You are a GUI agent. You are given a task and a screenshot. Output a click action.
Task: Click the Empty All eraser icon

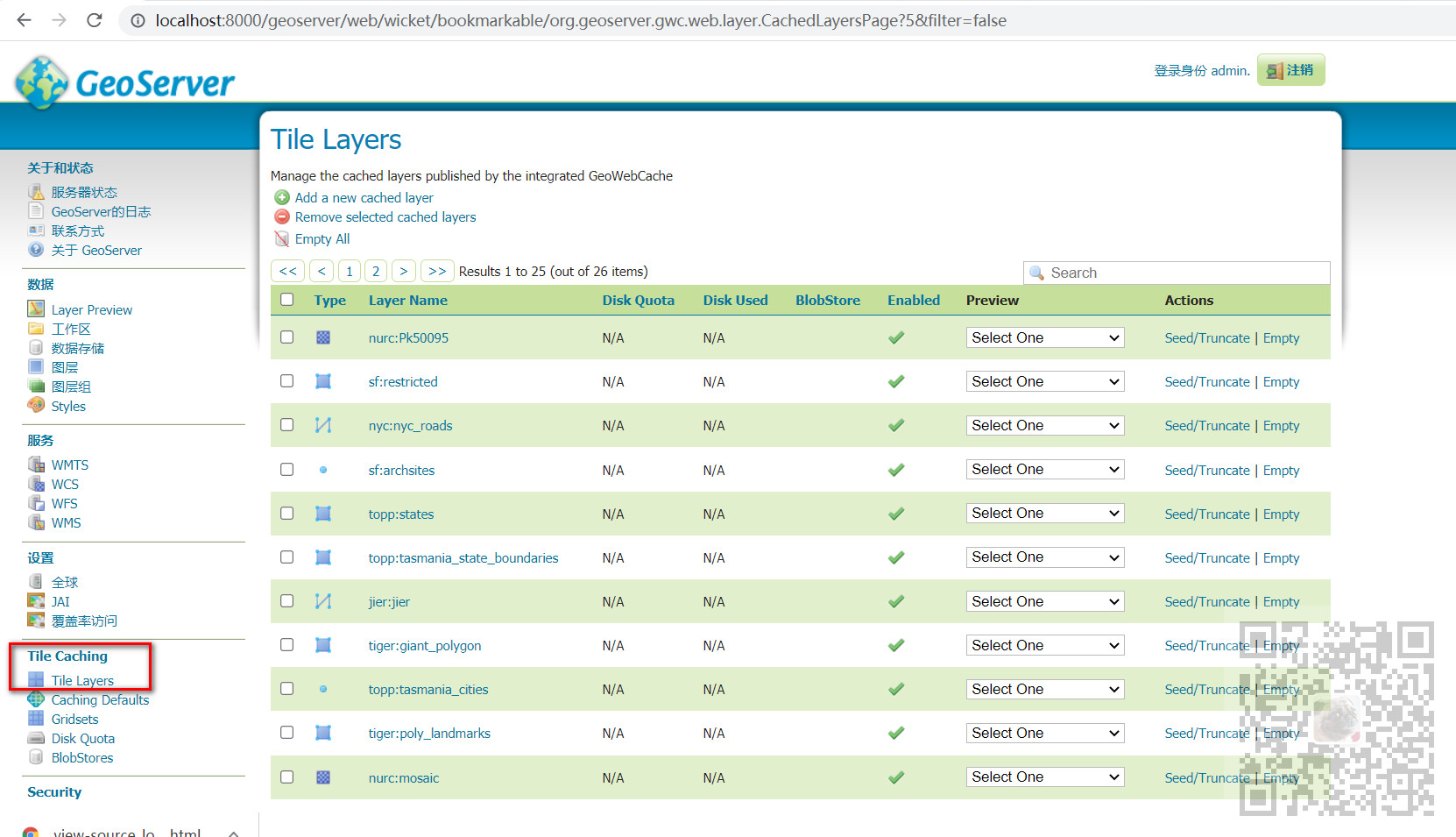[x=282, y=238]
